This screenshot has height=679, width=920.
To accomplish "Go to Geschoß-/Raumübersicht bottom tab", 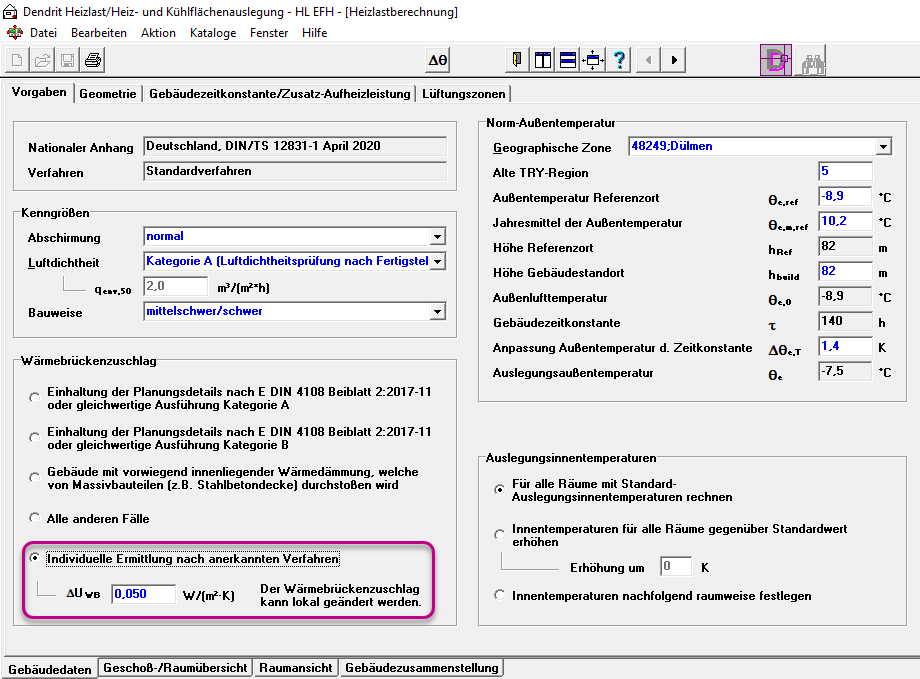I will tap(175, 668).
